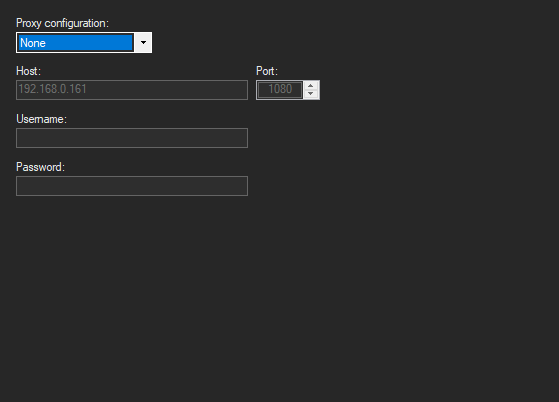
Task: Select the highlighted None combo box
Action: pyautogui.click(x=84, y=42)
